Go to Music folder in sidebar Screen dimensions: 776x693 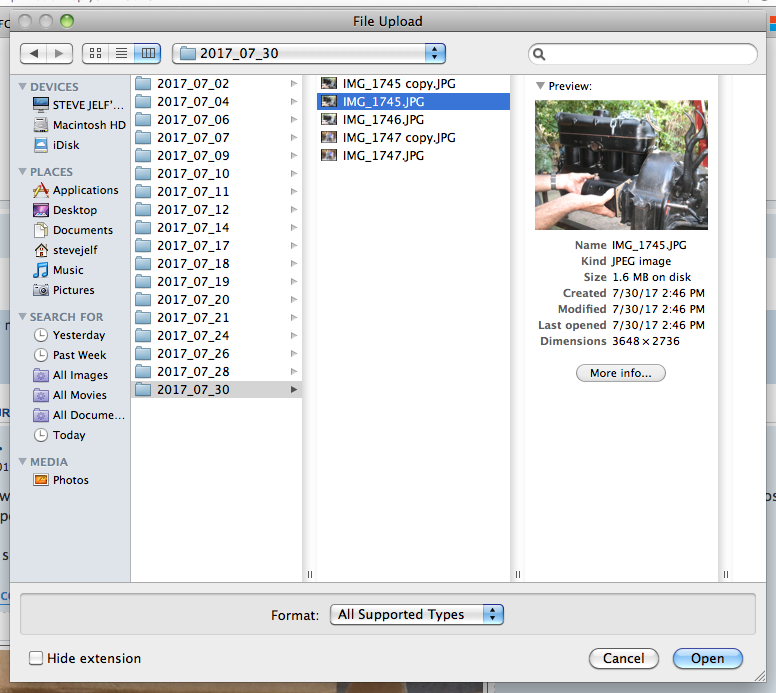click(68, 270)
